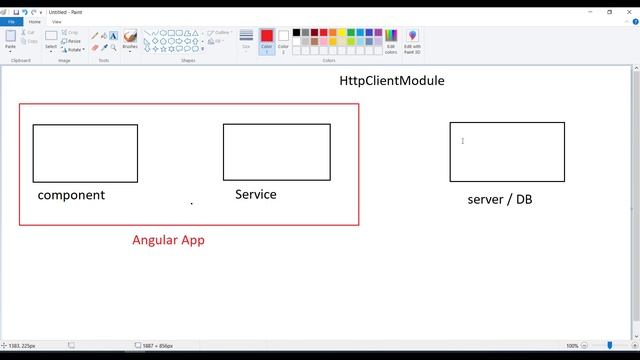Click the 'server / DB' label
640x360 pixels.
point(500,200)
